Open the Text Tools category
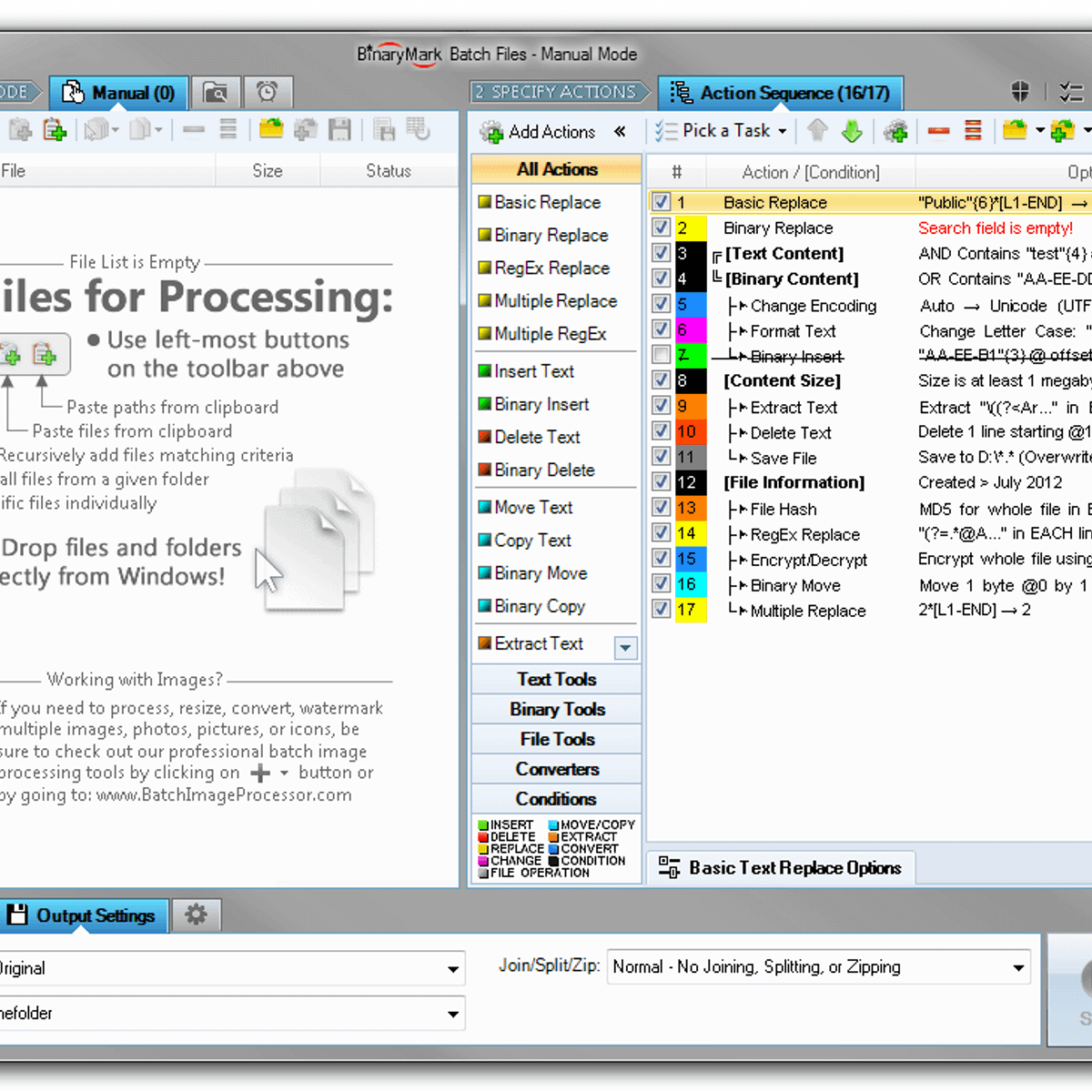This screenshot has height=1092, width=1092. 557,680
